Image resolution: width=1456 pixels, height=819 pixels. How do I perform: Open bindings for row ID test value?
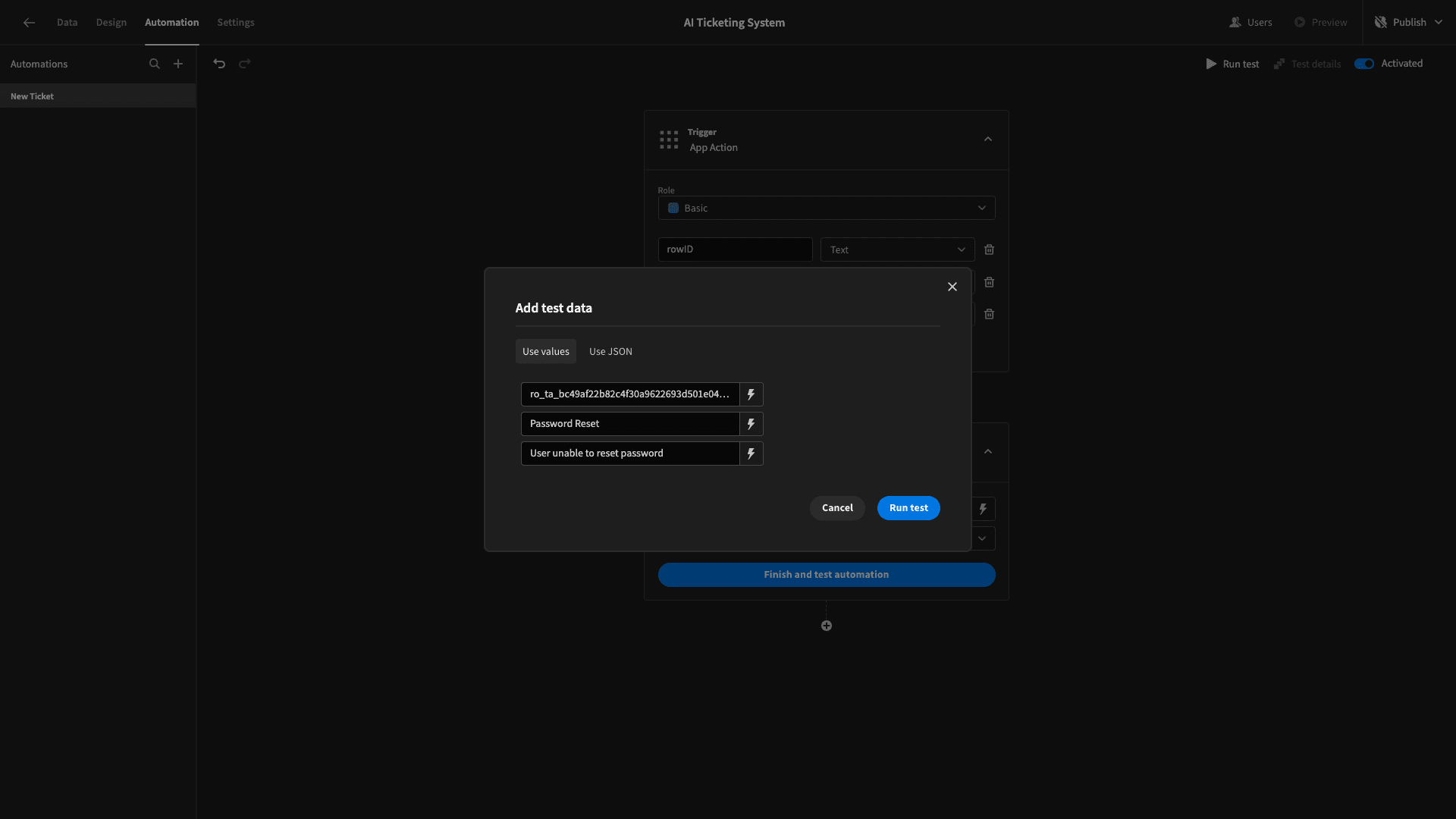(751, 394)
